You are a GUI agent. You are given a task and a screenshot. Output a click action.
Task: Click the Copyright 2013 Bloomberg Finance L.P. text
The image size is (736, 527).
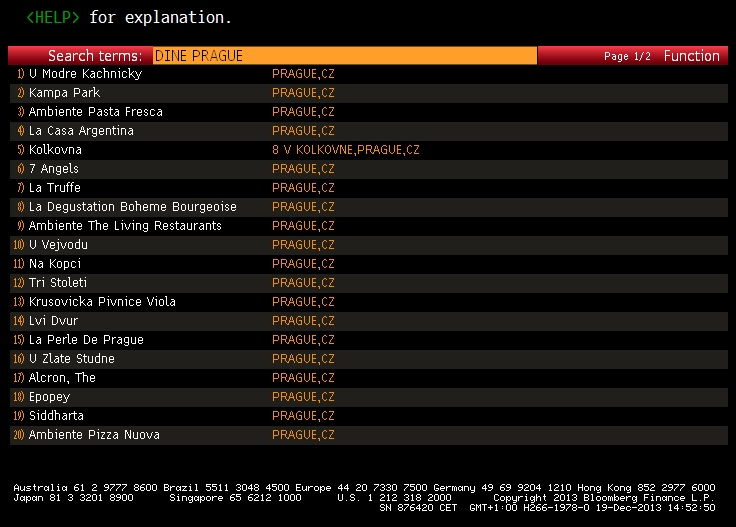point(604,498)
